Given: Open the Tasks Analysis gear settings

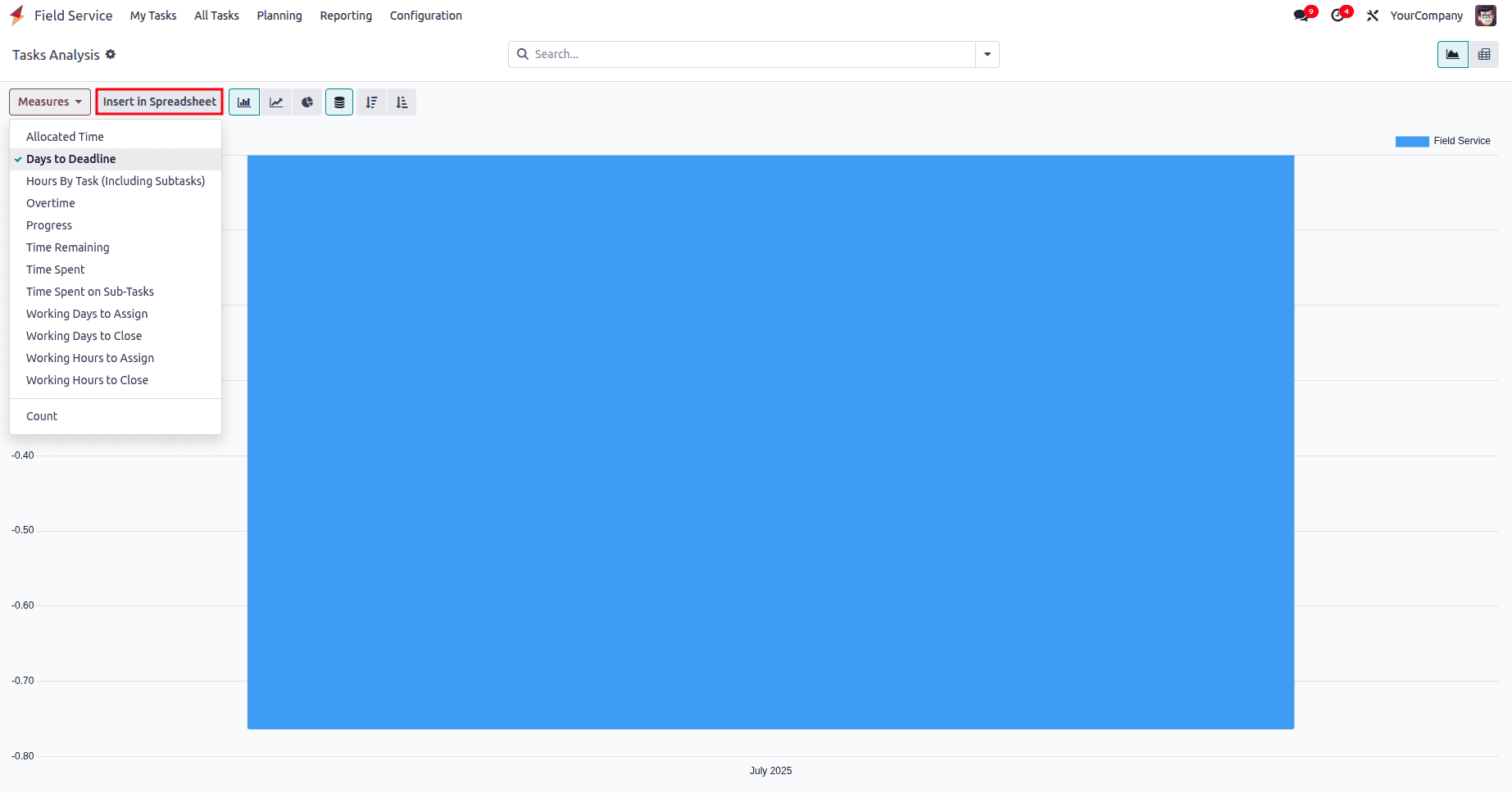Looking at the screenshot, I should 111,54.
